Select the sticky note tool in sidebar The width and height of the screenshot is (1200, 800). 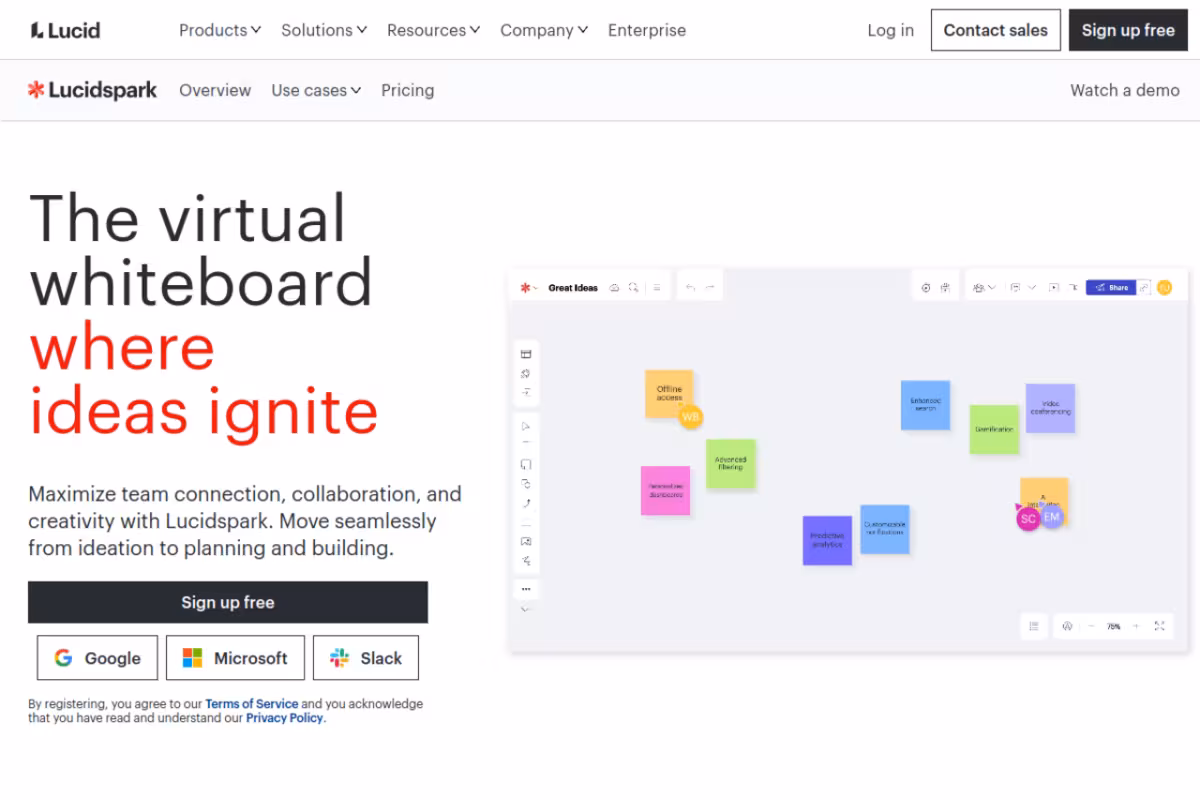tap(526, 464)
